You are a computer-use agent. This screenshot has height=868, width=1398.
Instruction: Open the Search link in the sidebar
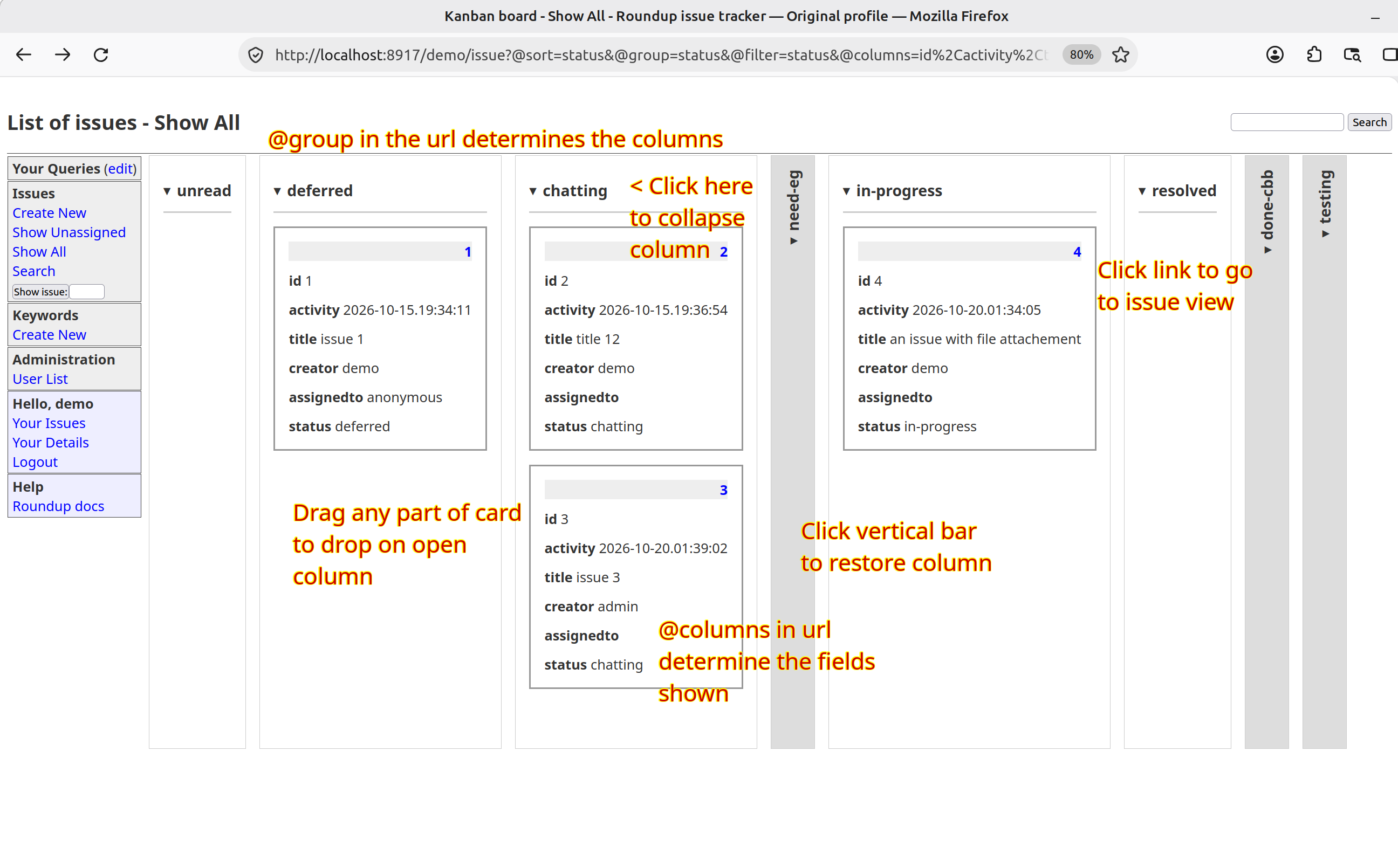coord(34,271)
